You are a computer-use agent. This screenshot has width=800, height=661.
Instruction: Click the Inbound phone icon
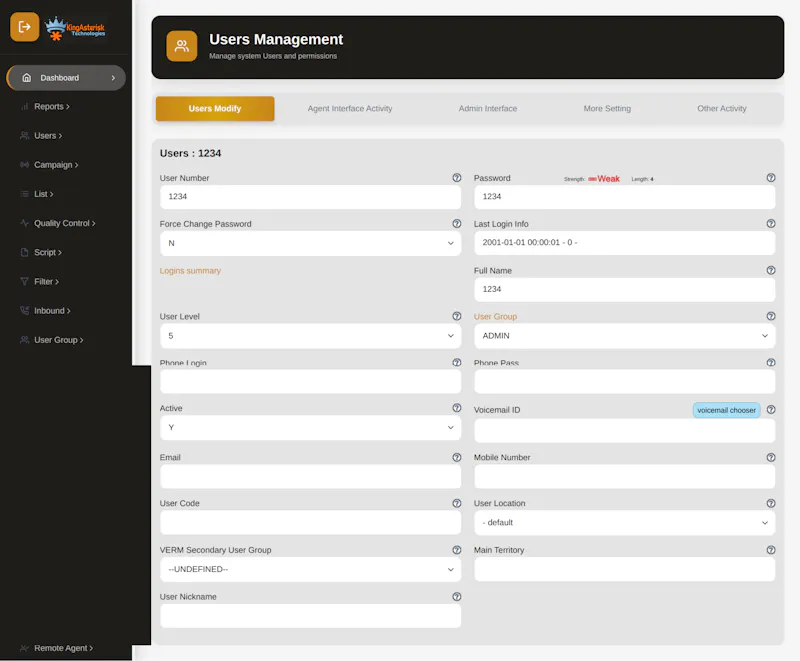pyautogui.click(x=24, y=311)
